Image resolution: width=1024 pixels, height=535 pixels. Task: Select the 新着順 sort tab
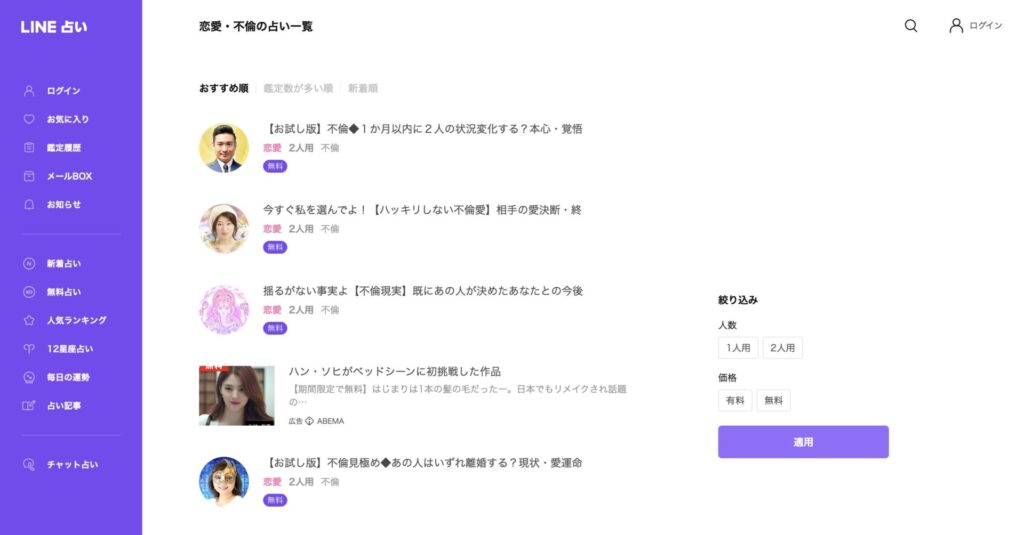(x=363, y=88)
